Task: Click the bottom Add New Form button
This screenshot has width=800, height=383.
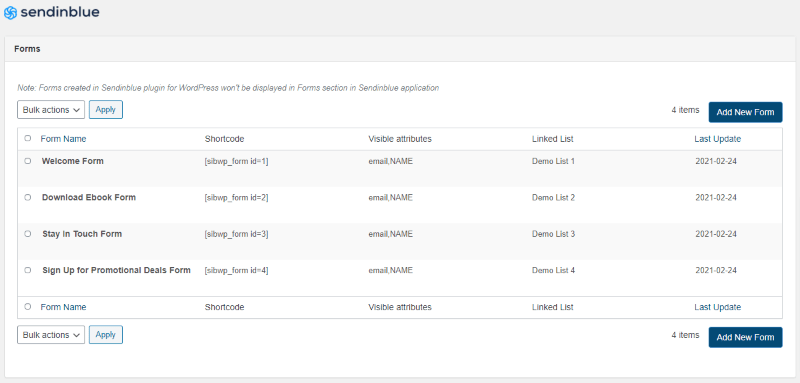Action: 745,337
